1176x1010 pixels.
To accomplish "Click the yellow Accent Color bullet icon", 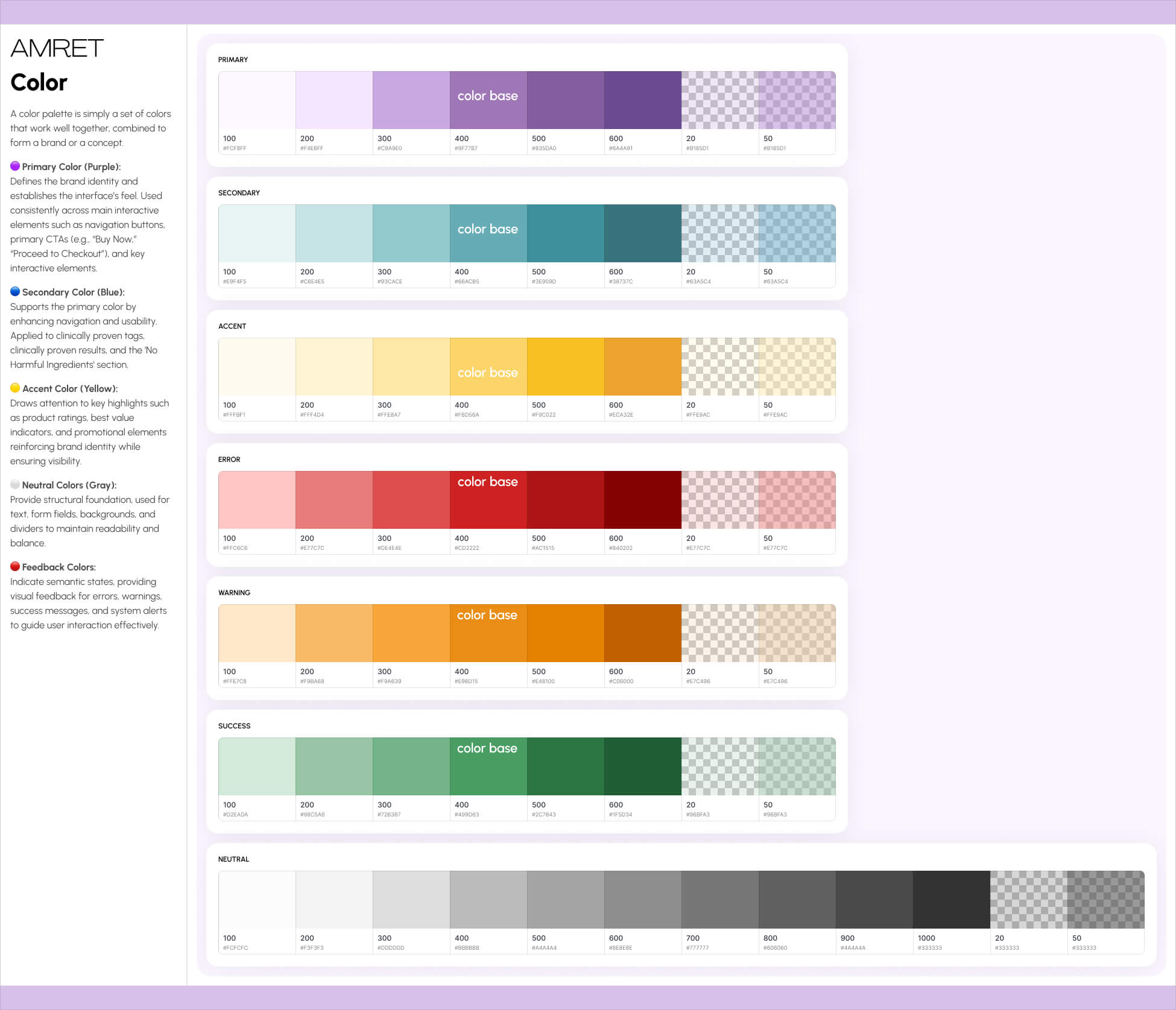I will point(15,388).
